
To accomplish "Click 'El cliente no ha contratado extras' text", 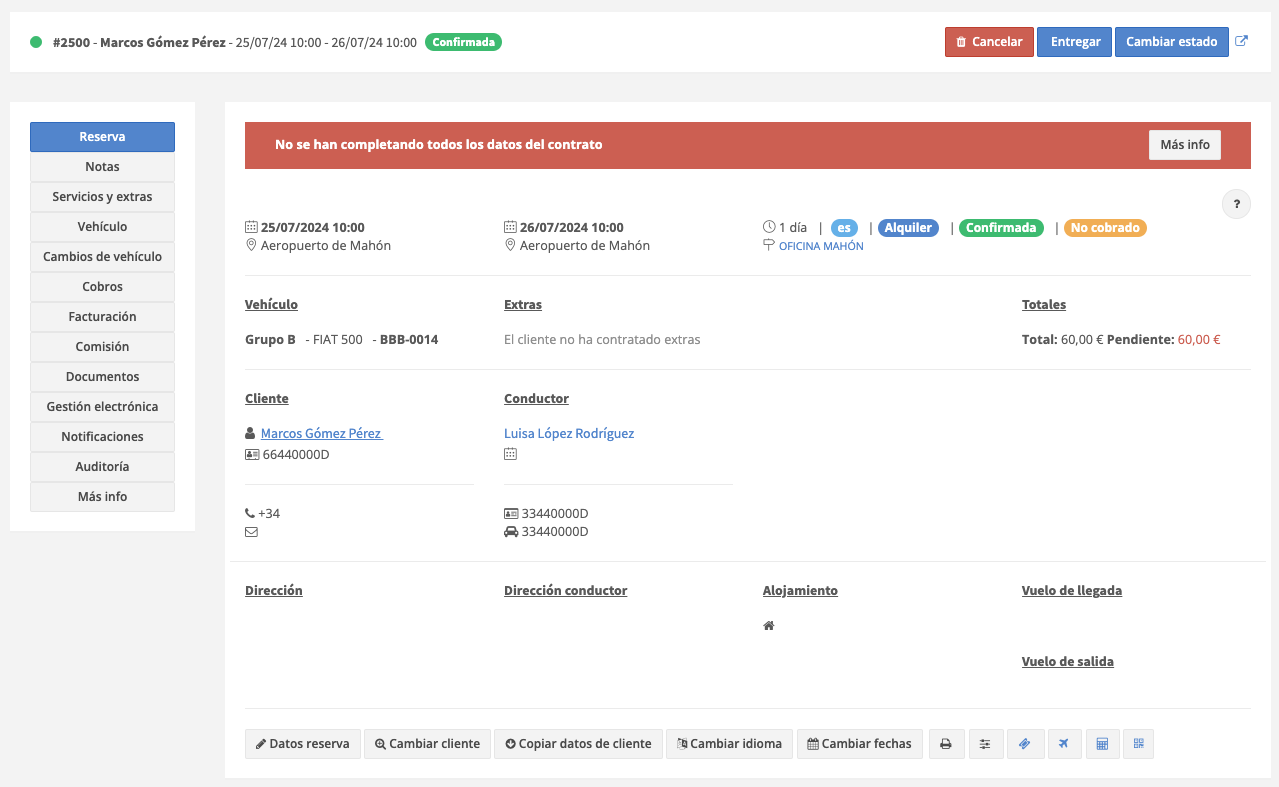I will point(602,340).
